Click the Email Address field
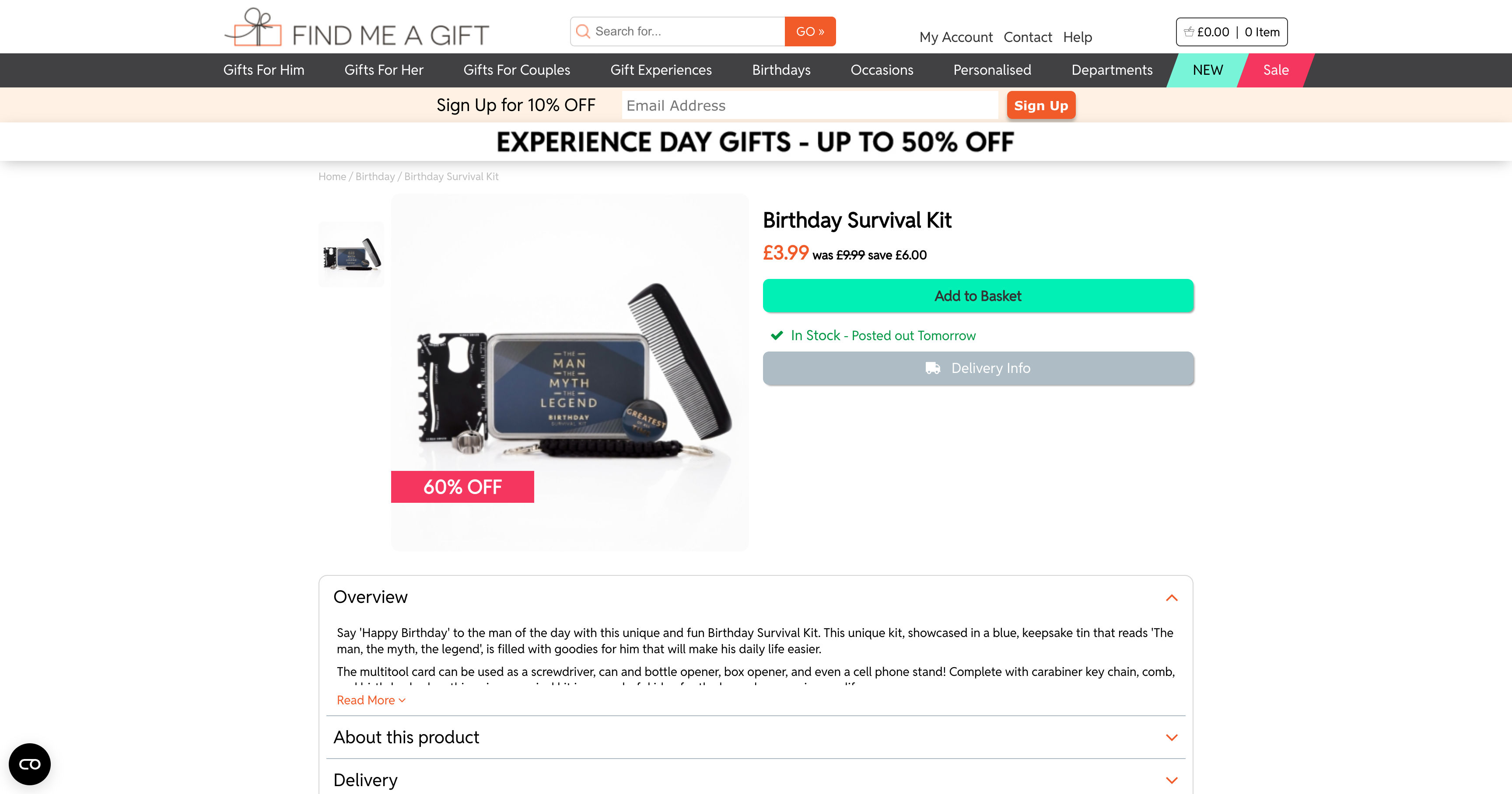 point(809,105)
